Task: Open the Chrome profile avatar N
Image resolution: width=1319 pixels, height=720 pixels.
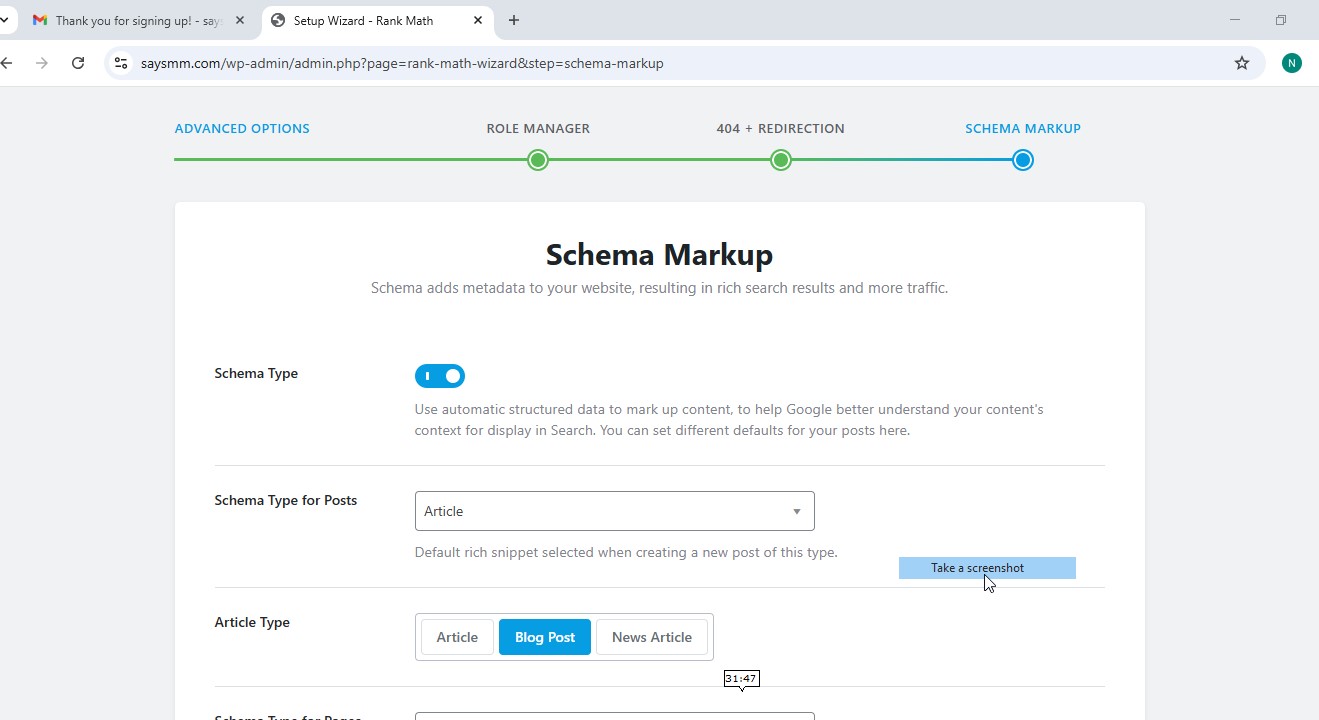Action: pos(1292,63)
